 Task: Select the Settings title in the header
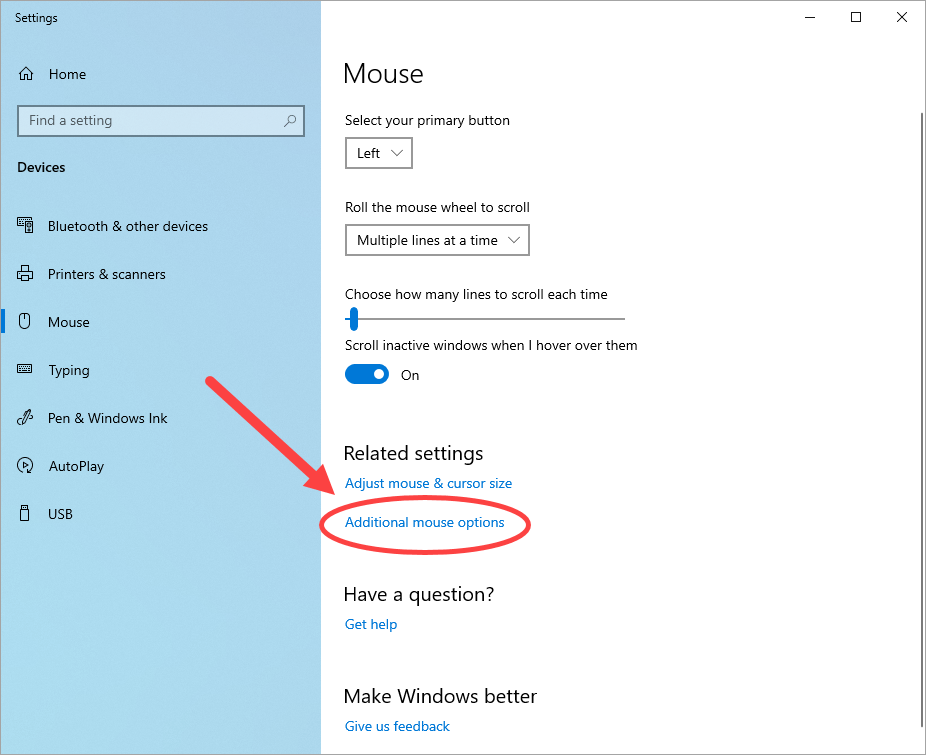coord(36,17)
